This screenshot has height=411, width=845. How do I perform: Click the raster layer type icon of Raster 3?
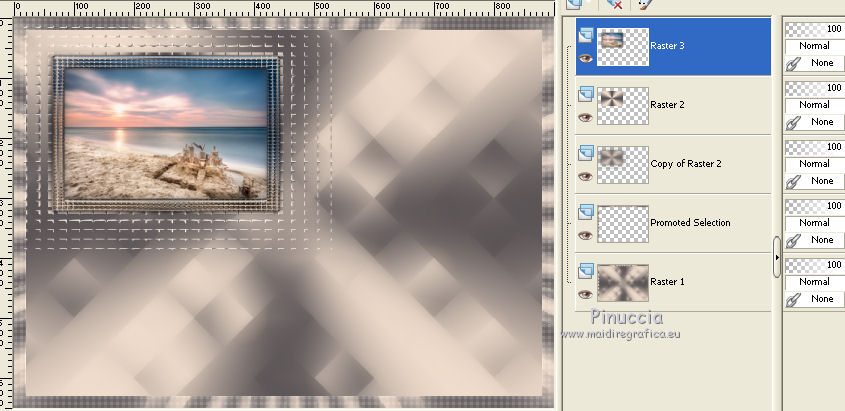(x=586, y=36)
